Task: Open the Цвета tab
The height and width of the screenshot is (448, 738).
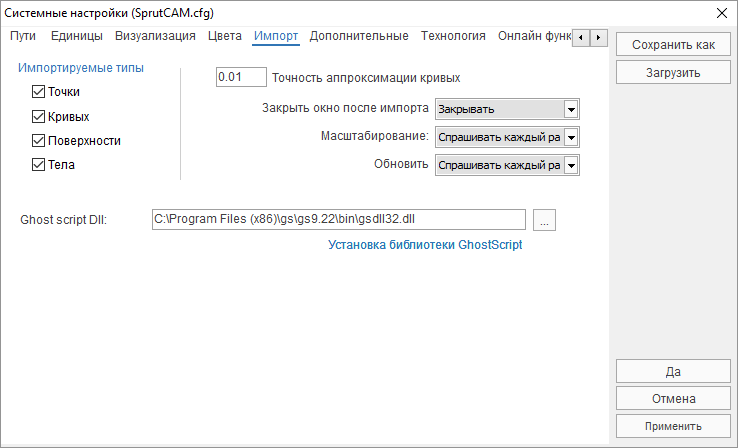Action: (x=225, y=36)
